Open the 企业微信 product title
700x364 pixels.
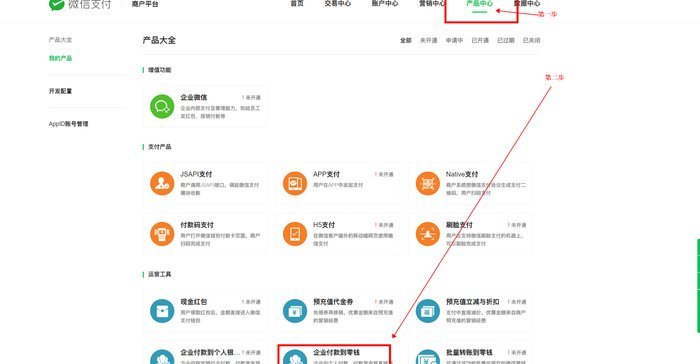coord(194,97)
